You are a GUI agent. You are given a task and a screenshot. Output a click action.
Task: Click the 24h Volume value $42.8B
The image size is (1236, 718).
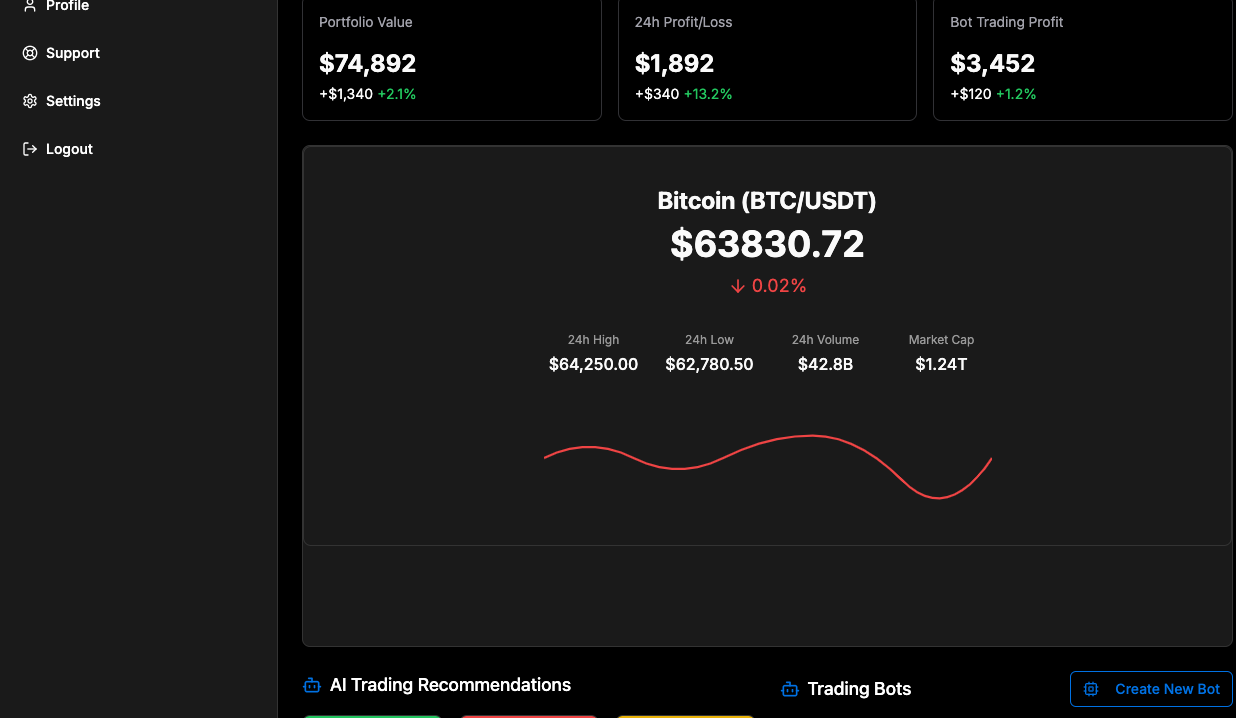click(825, 364)
